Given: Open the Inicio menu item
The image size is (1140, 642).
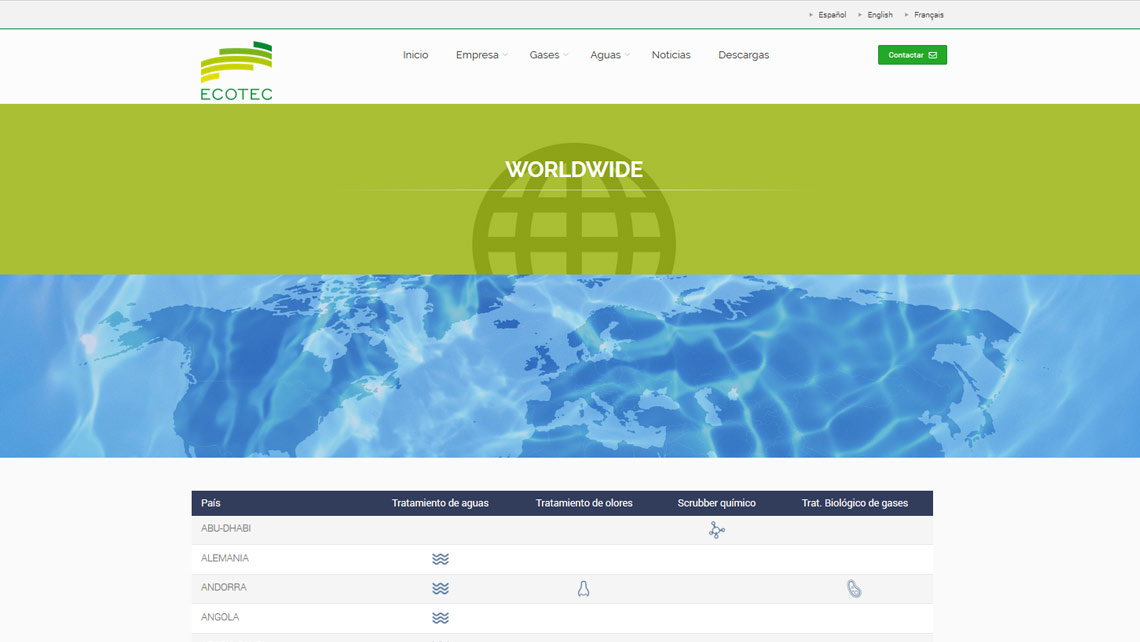Looking at the screenshot, I should [415, 55].
